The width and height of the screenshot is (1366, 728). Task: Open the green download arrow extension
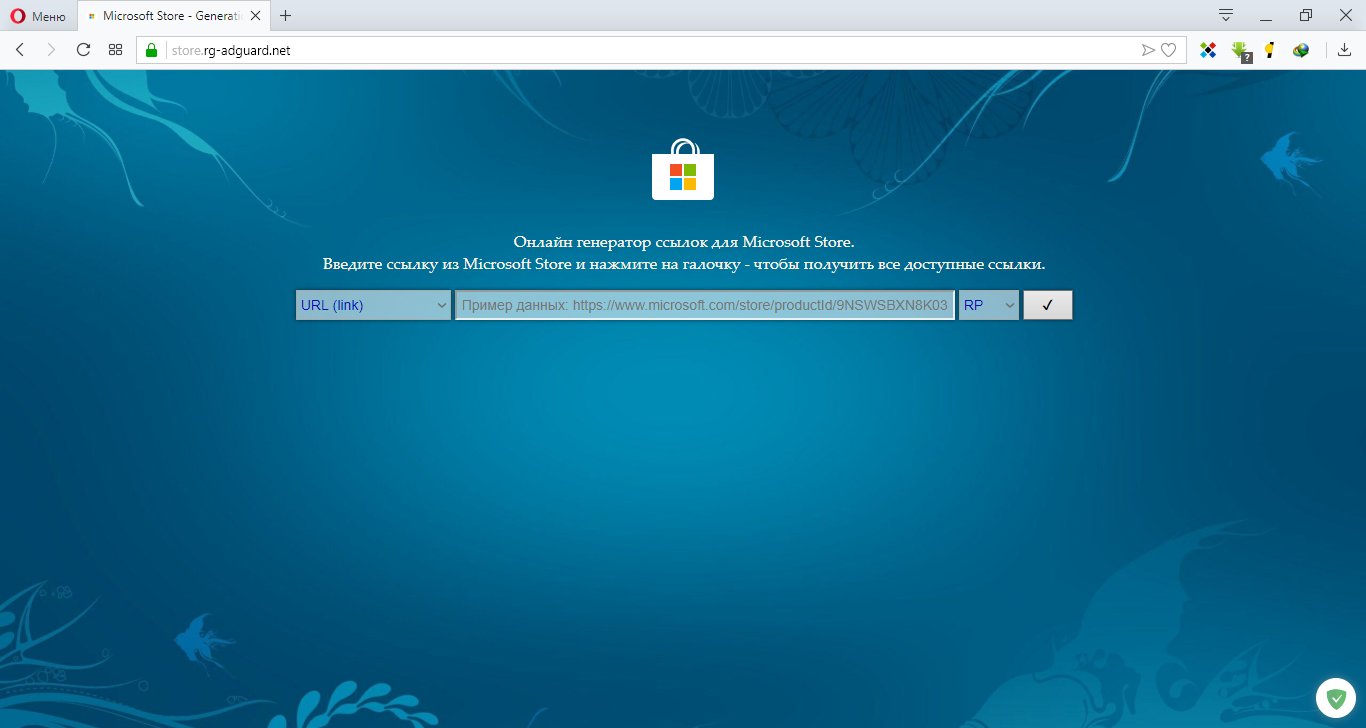click(1240, 51)
